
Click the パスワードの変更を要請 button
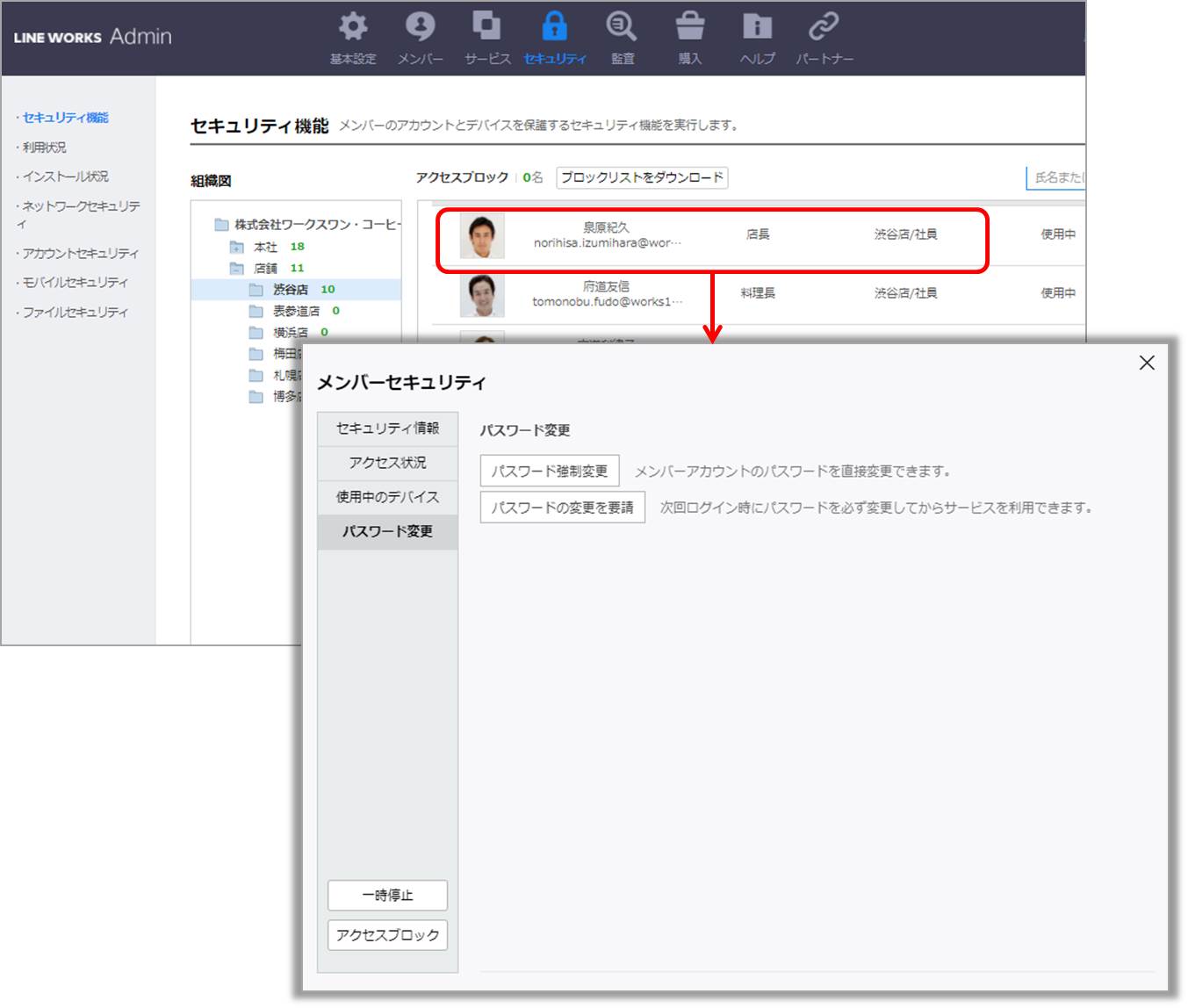[562, 508]
